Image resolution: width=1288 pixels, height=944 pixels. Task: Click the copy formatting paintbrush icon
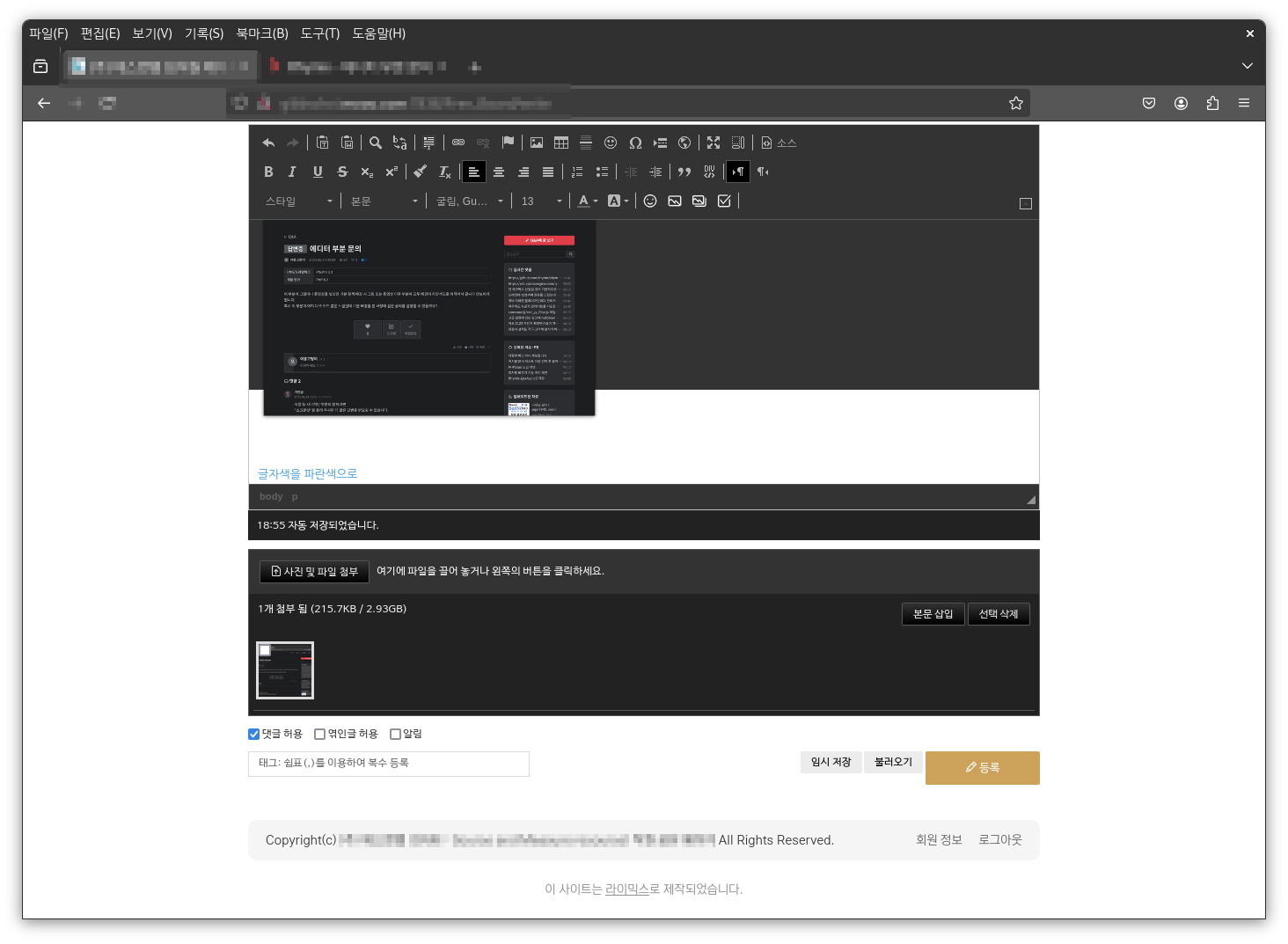421,172
